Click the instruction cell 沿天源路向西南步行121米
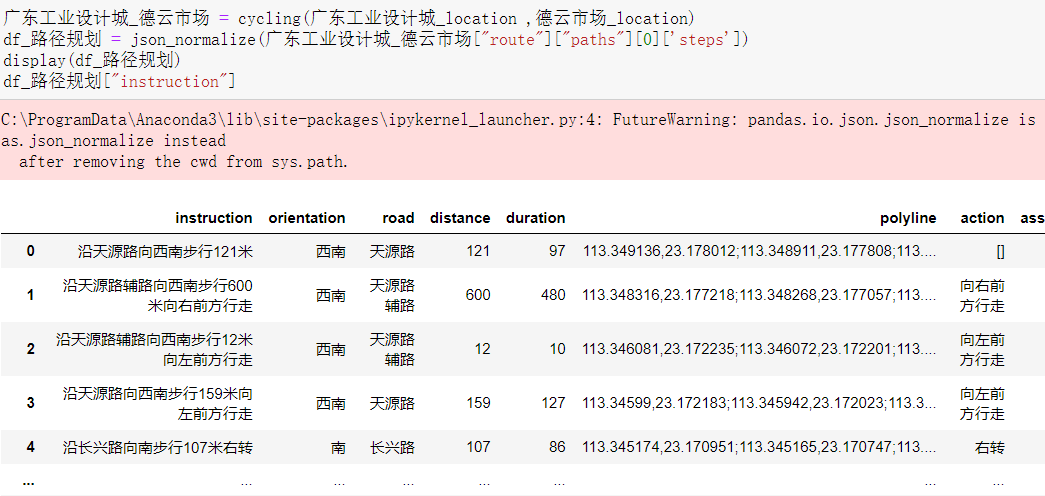 (165, 251)
